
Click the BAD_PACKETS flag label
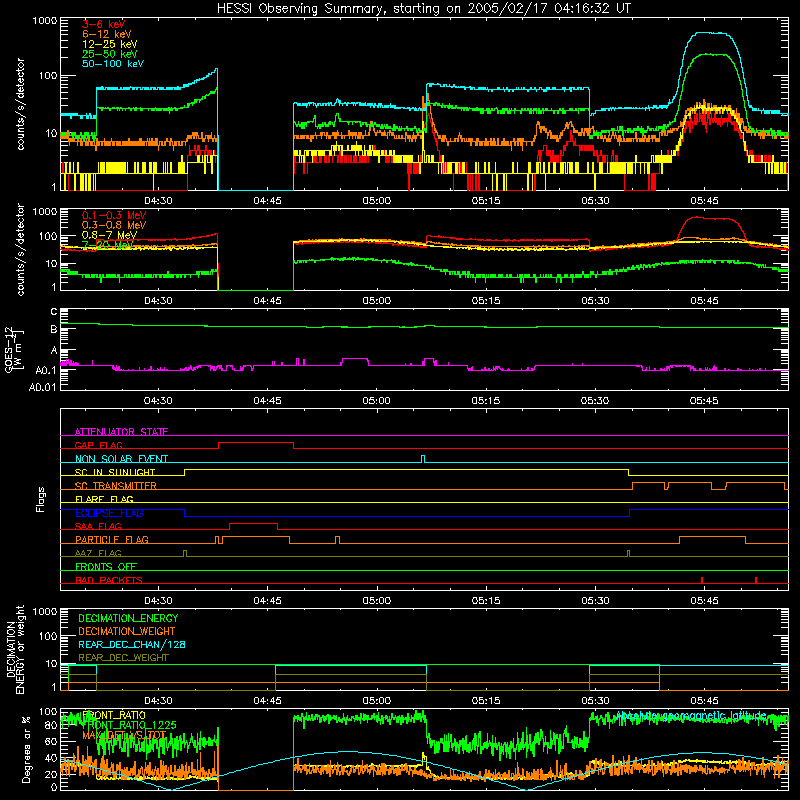click(x=109, y=580)
